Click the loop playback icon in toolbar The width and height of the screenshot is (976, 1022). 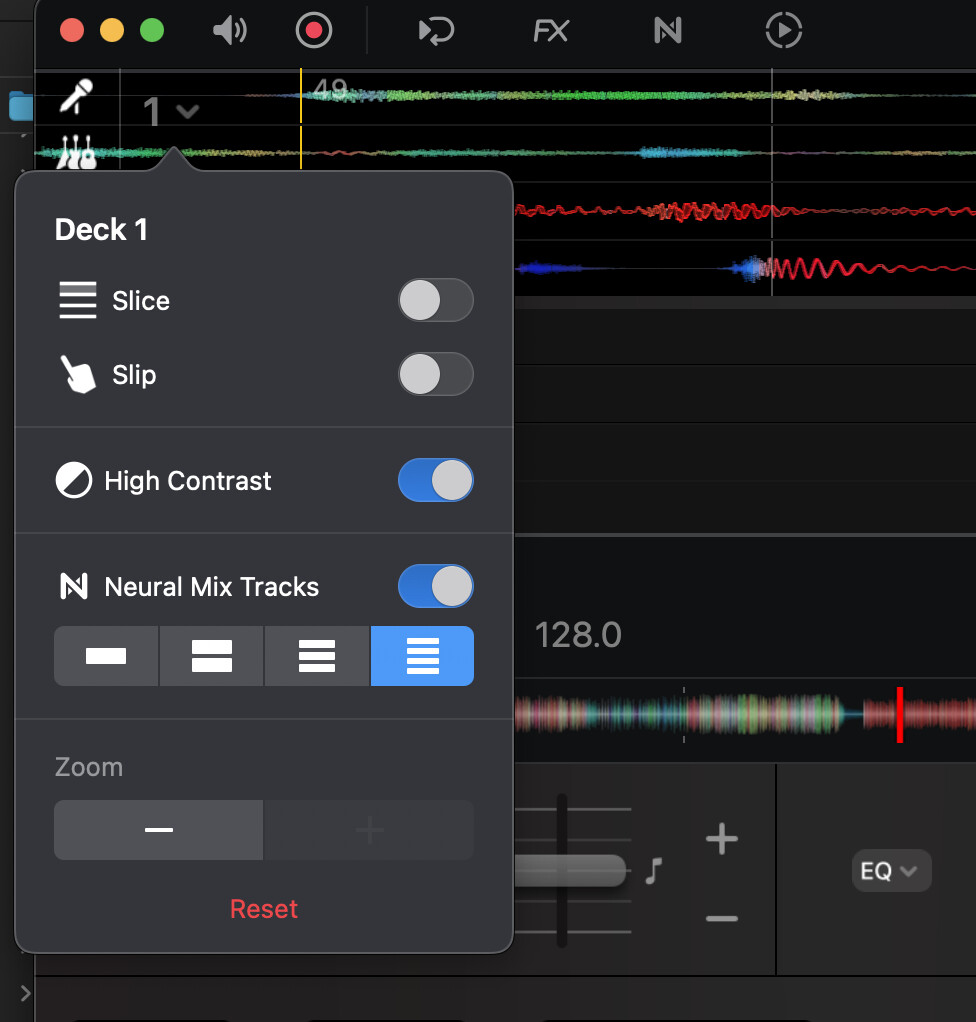pyautogui.click(x=436, y=31)
